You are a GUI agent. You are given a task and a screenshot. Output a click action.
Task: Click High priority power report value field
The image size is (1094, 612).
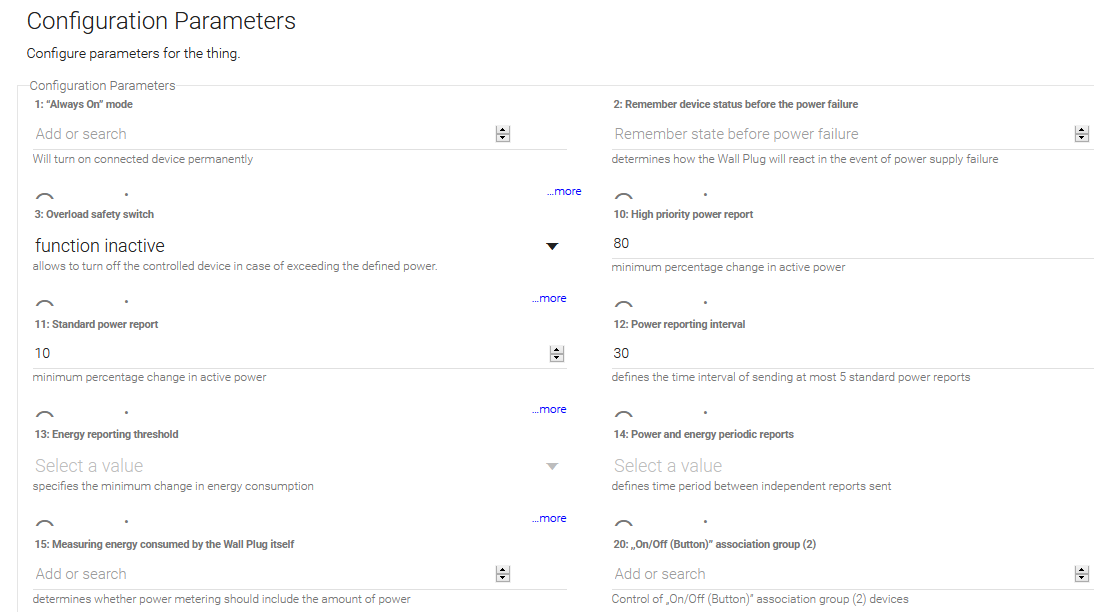850,244
